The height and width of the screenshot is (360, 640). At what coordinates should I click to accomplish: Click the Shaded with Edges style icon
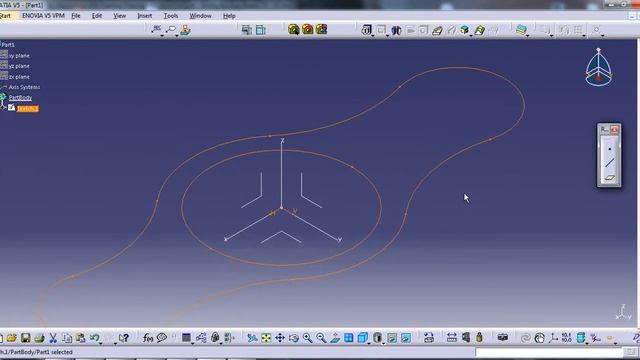click(378, 338)
